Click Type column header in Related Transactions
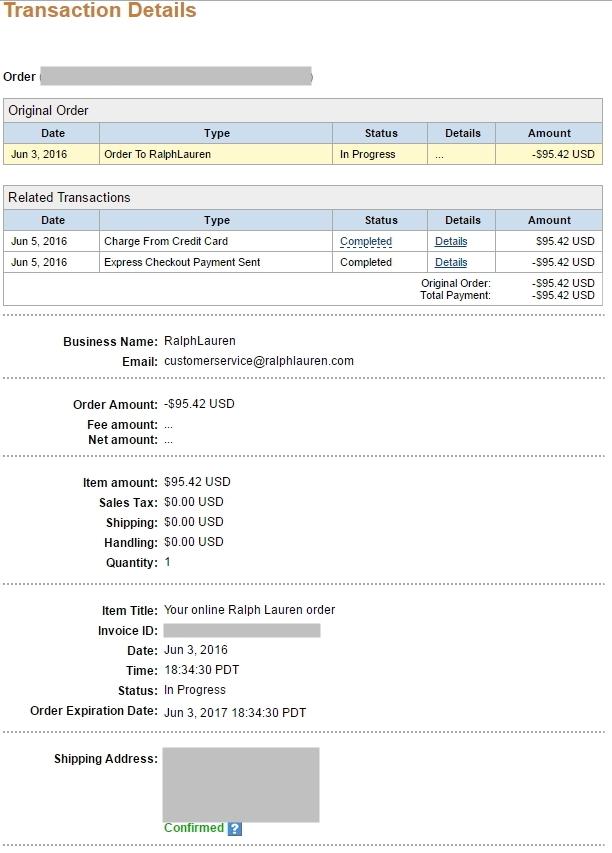The width and height of the screenshot is (612, 853). point(216,220)
